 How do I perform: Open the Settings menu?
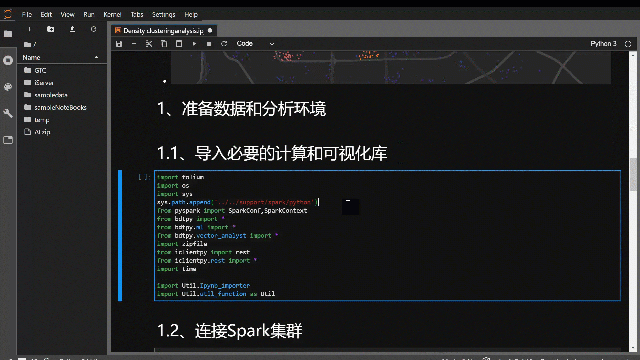[163, 15]
